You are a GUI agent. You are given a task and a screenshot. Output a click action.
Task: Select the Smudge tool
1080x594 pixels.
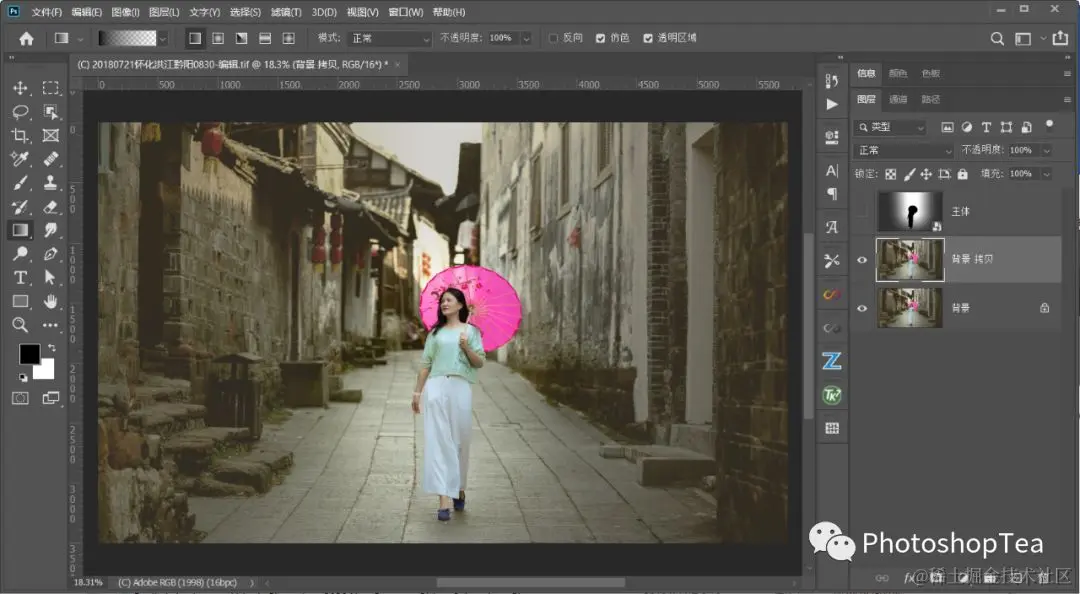click(50, 229)
